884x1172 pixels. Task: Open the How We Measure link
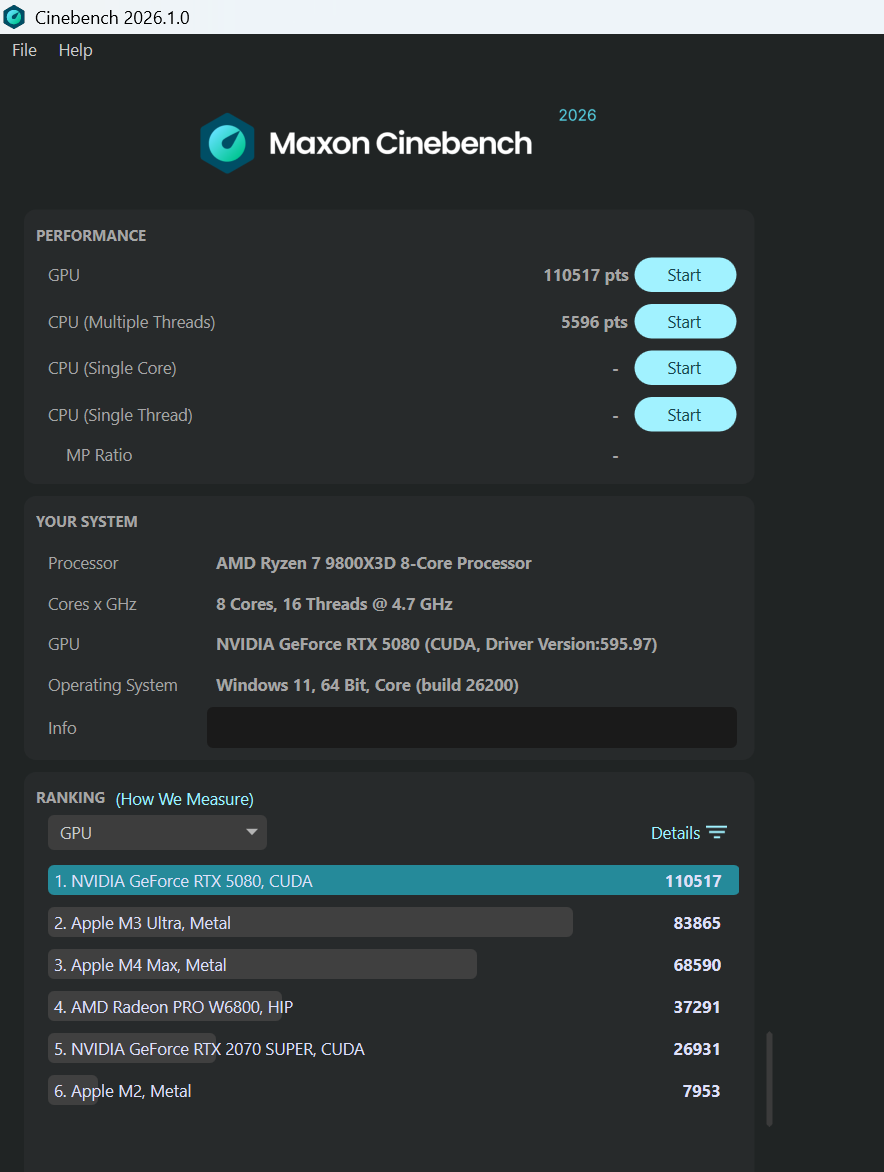[185, 799]
